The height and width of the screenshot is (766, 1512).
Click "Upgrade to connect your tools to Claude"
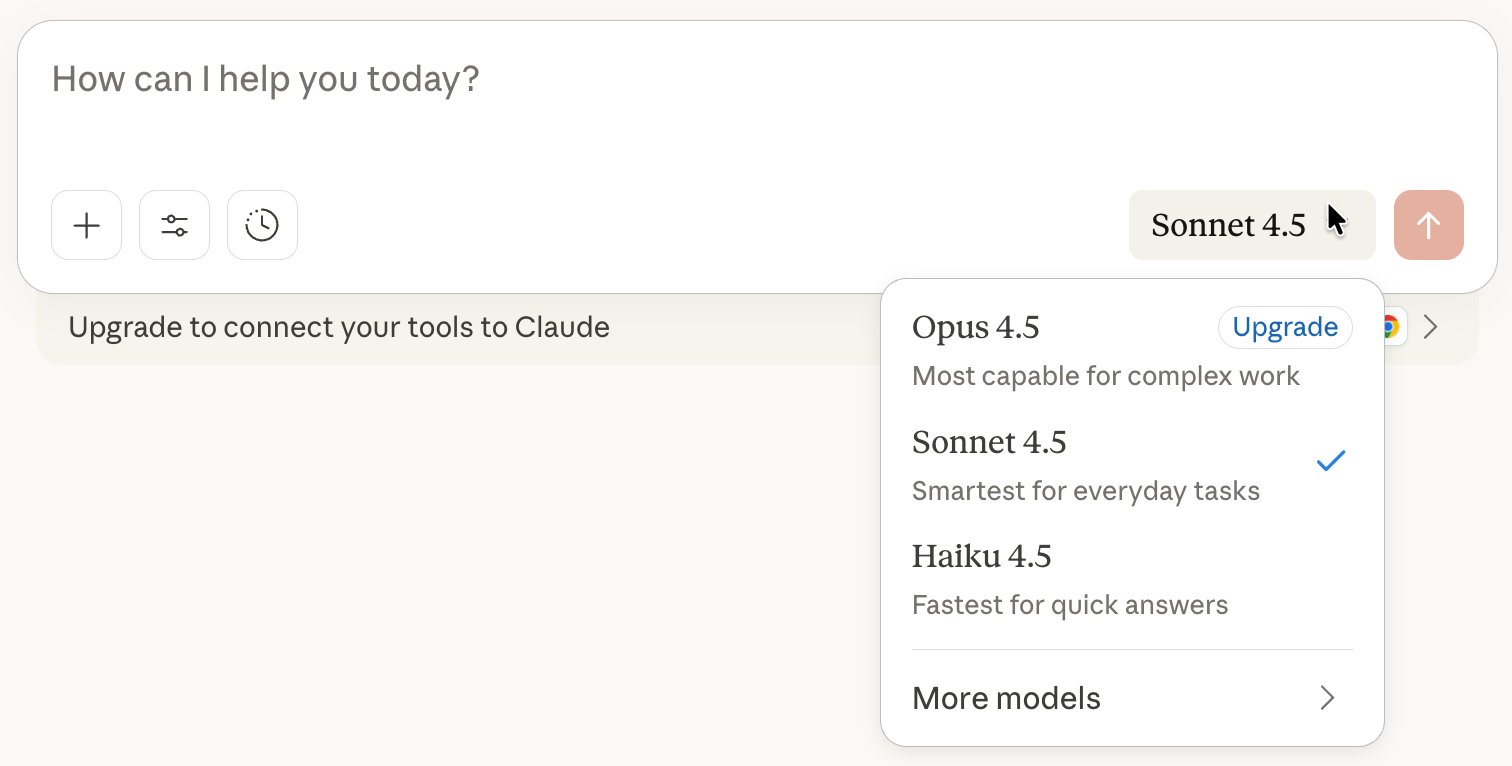point(339,327)
